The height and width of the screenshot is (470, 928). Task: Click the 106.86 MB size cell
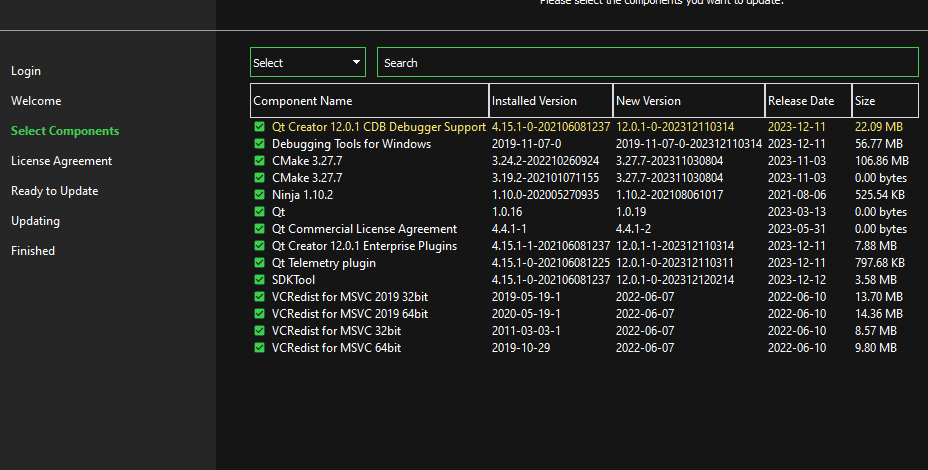882,161
